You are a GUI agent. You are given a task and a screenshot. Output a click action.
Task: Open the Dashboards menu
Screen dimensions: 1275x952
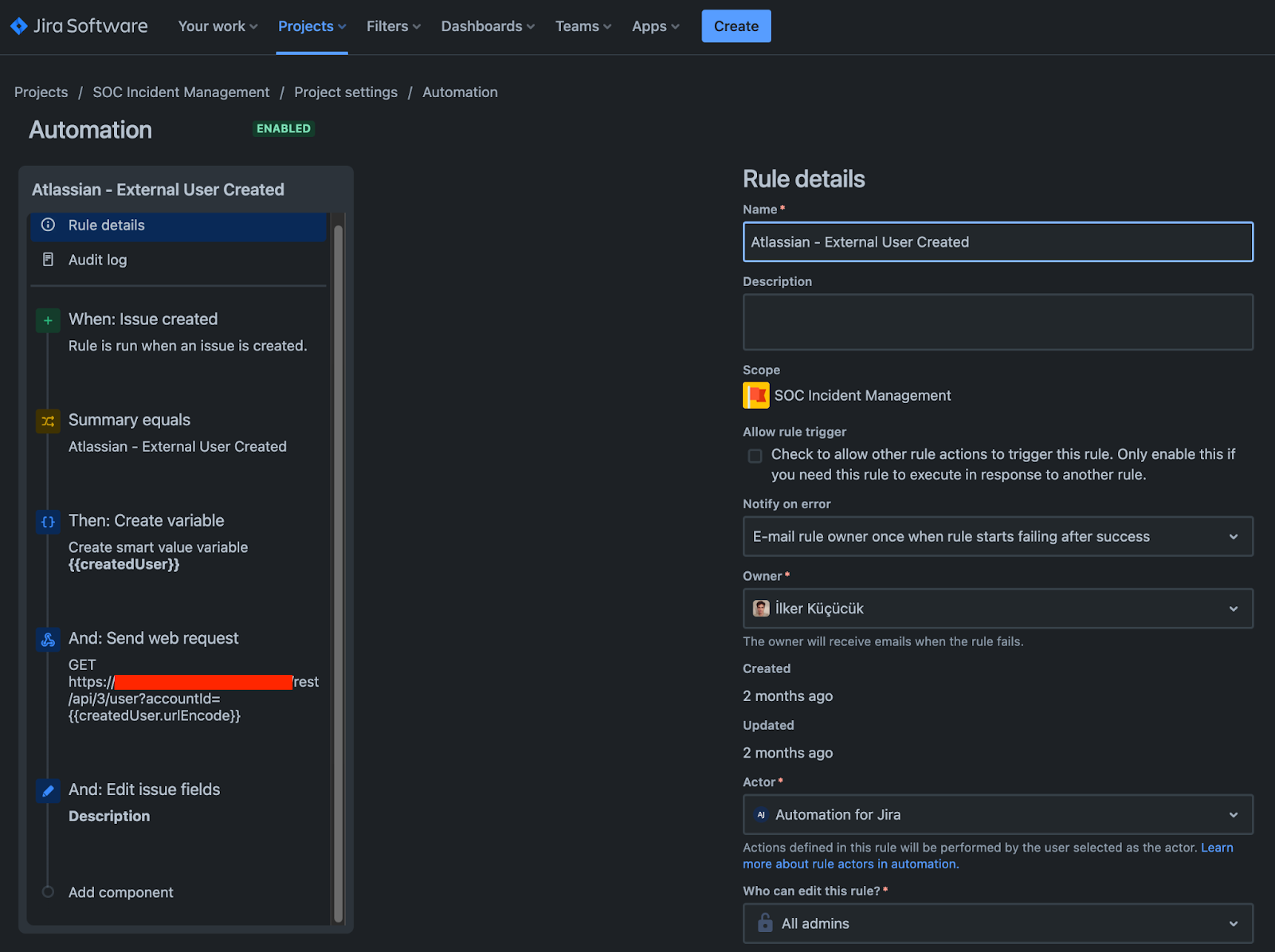coord(488,26)
